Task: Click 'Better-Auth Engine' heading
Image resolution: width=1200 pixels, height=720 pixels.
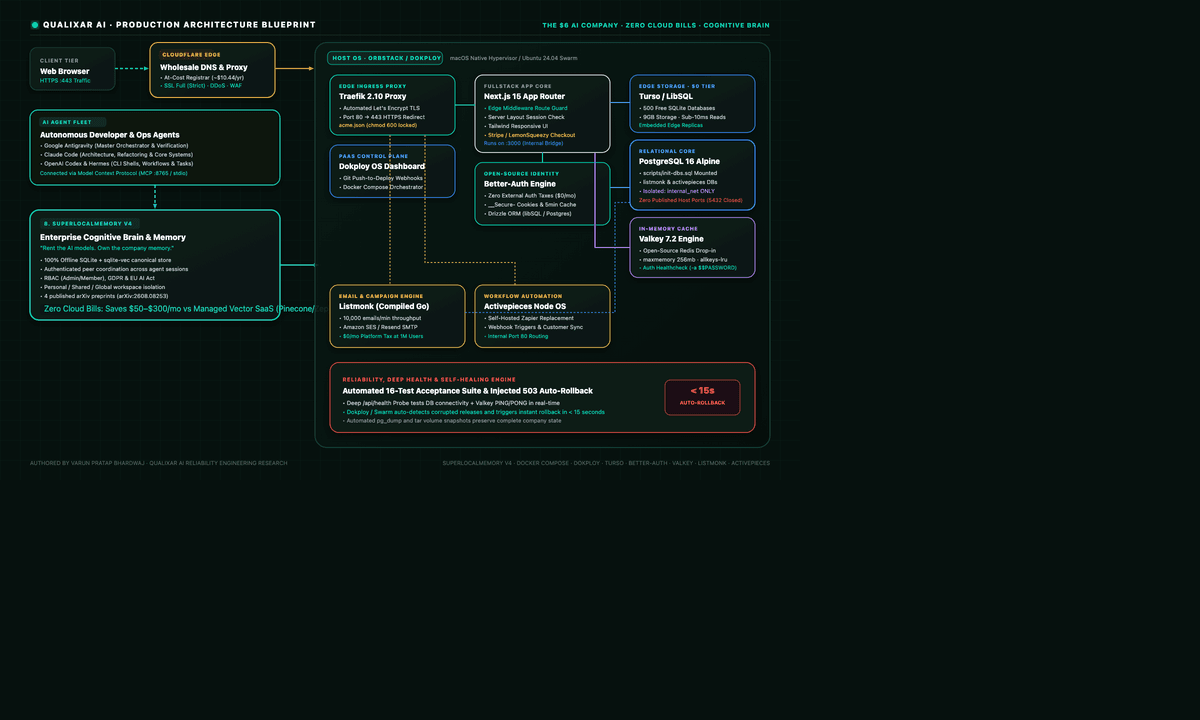Action: click(x=519, y=184)
